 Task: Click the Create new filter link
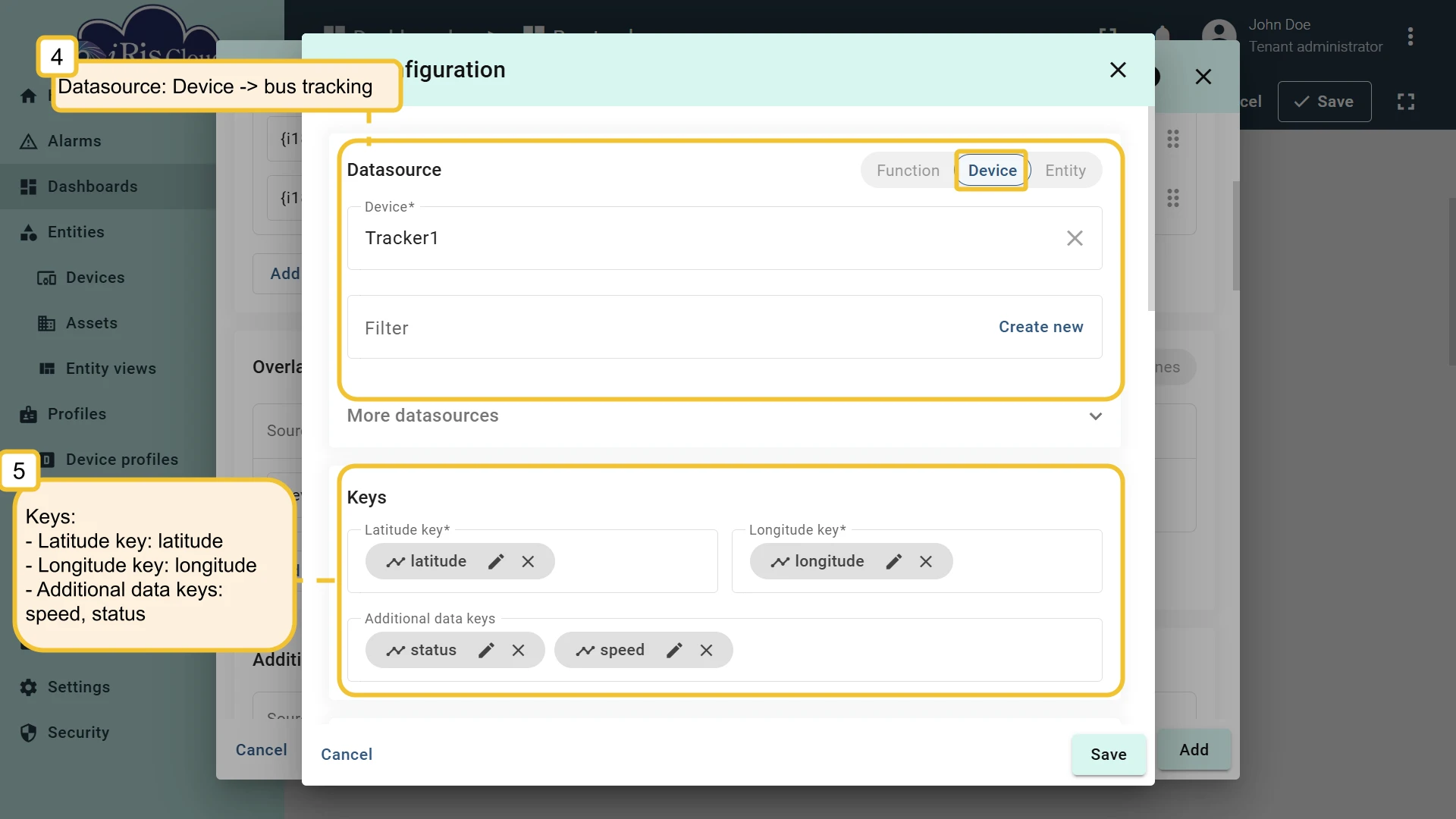pyautogui.click(x=1040, y=327)
